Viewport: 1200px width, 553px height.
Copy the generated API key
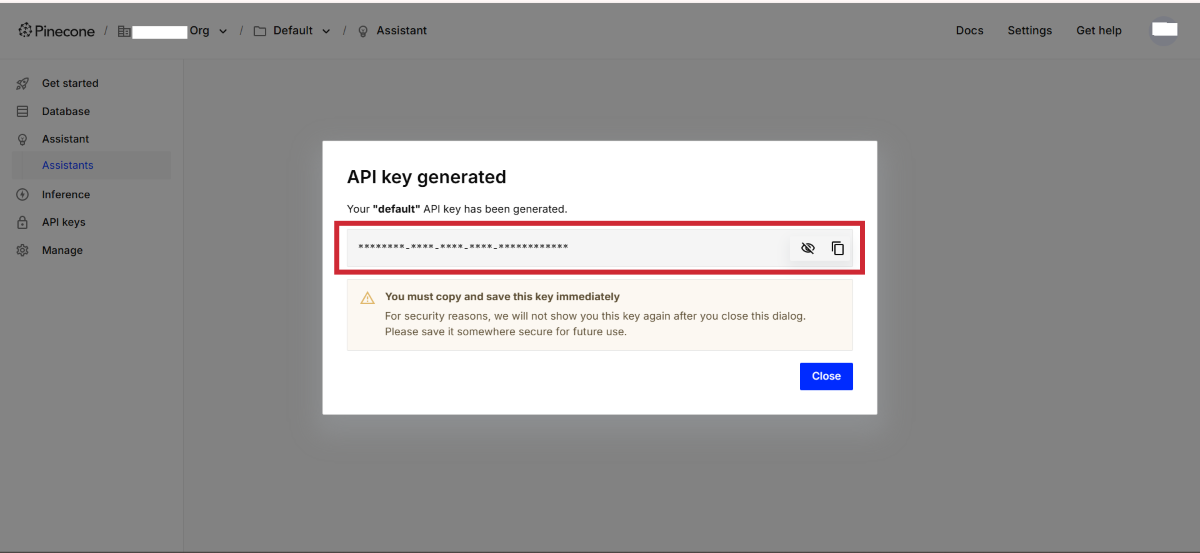(837, 248)
